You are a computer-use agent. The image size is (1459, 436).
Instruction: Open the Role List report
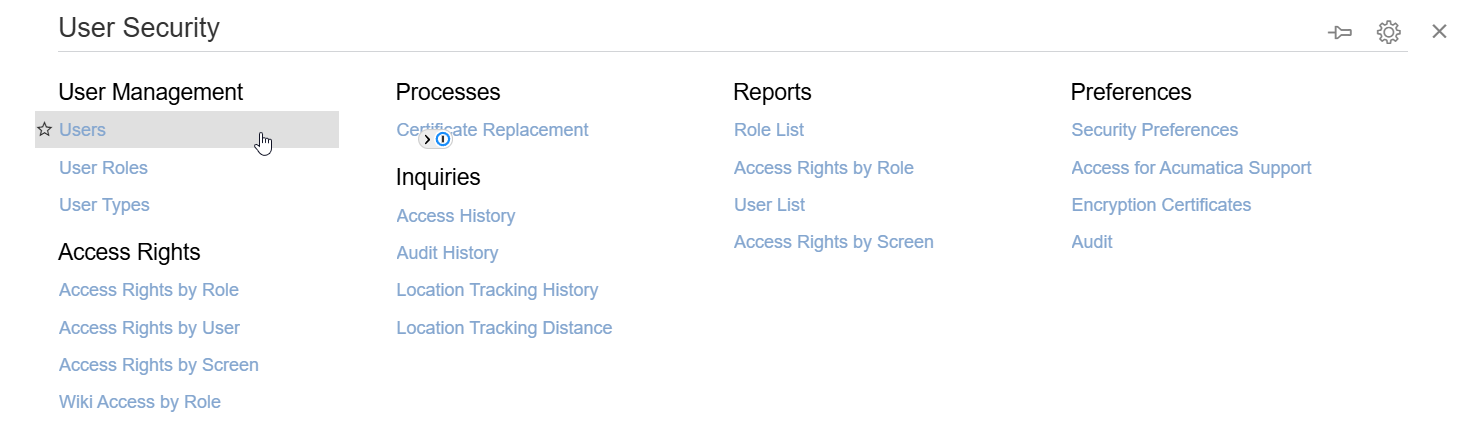click(768, 130)
